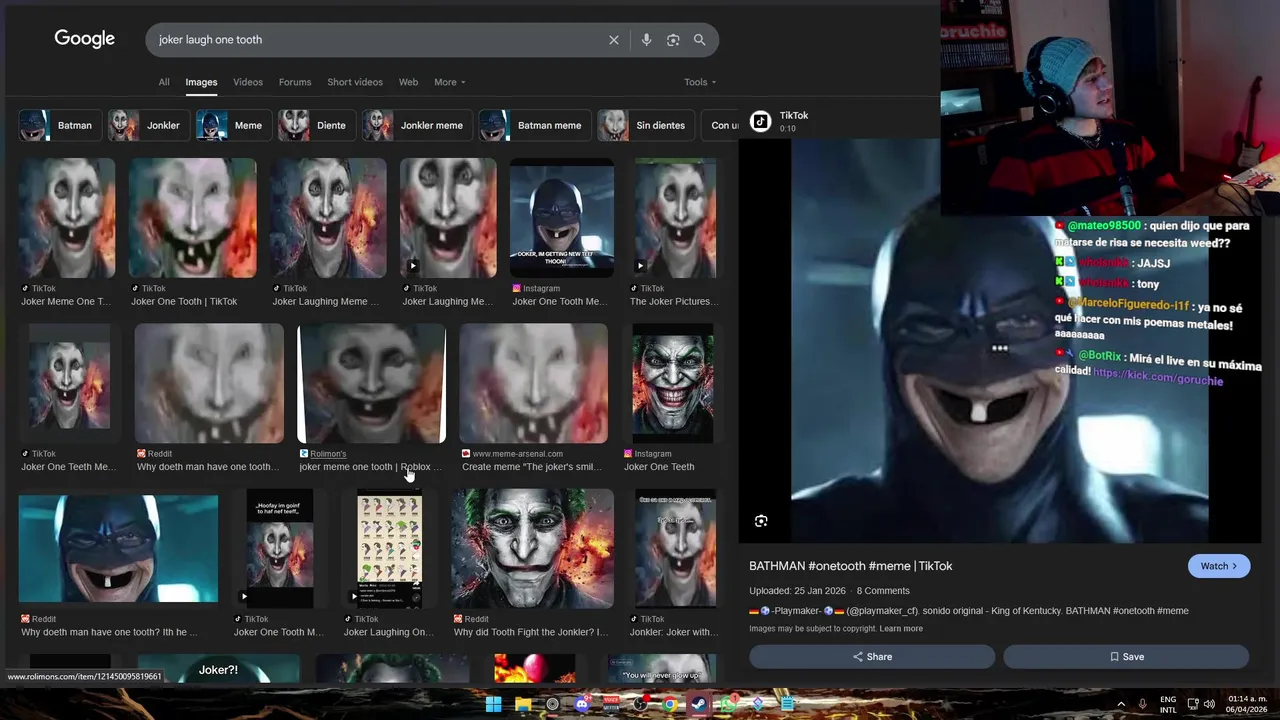Select the Images tab
Screen dimensions: 1280x720
coord(201,82)
